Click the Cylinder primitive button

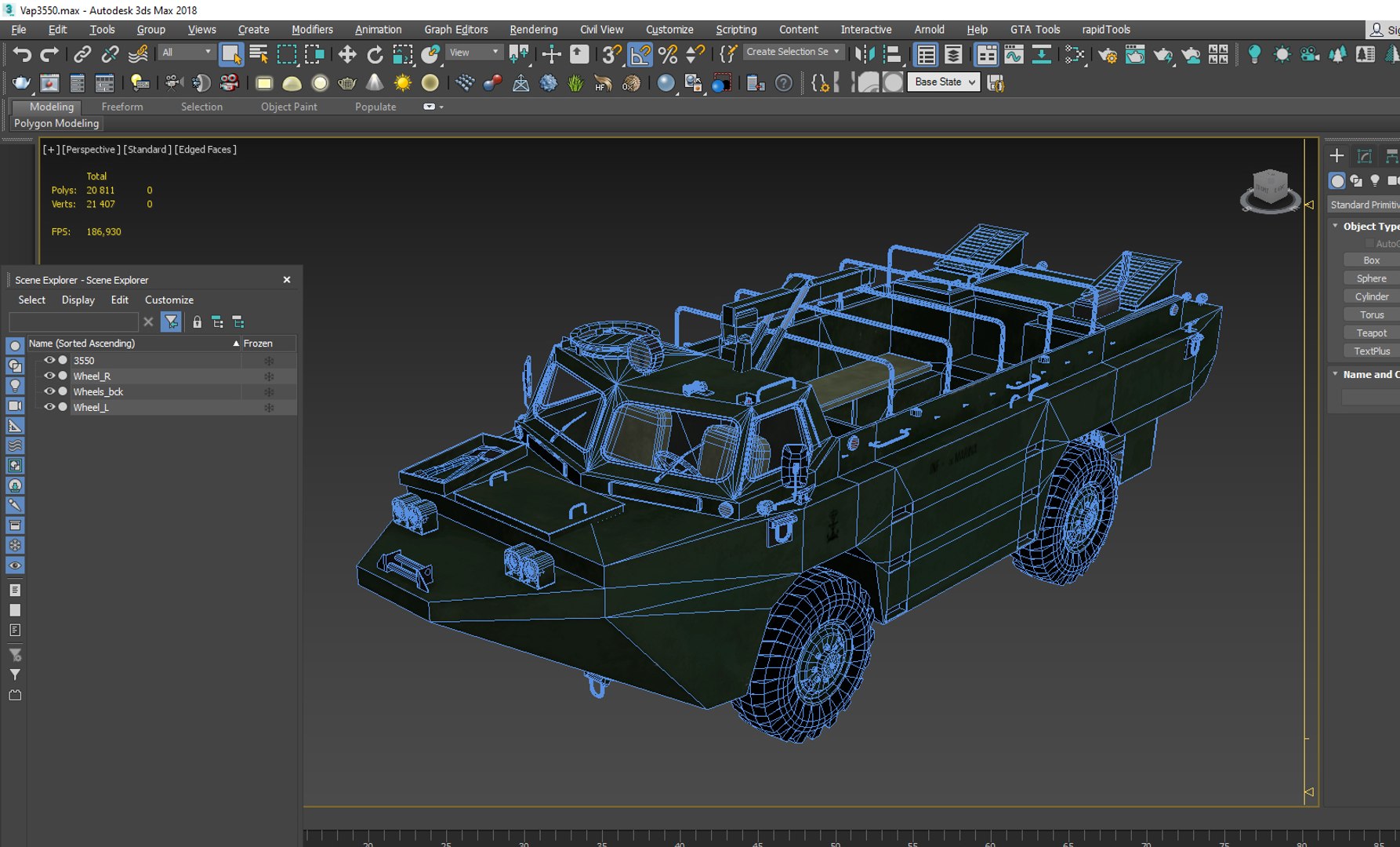click(1372, 296)
